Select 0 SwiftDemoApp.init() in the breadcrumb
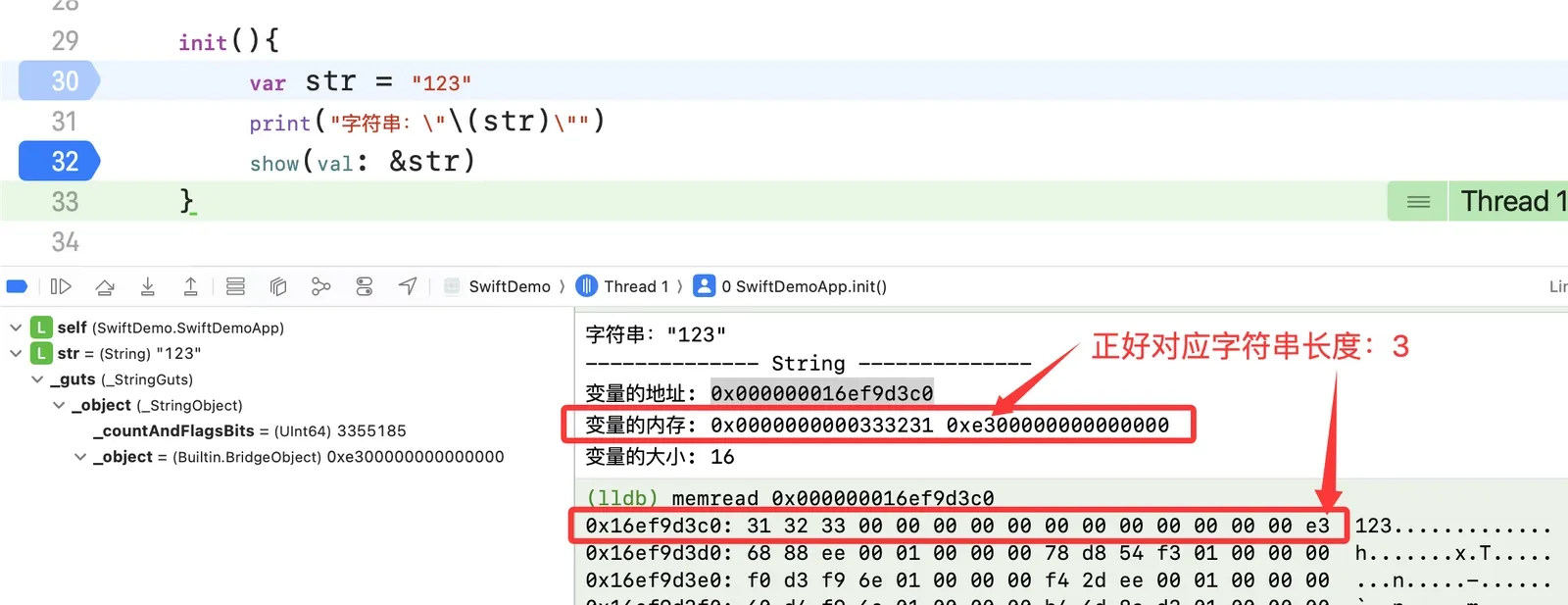1568x605 pixels. click(804, 286)
